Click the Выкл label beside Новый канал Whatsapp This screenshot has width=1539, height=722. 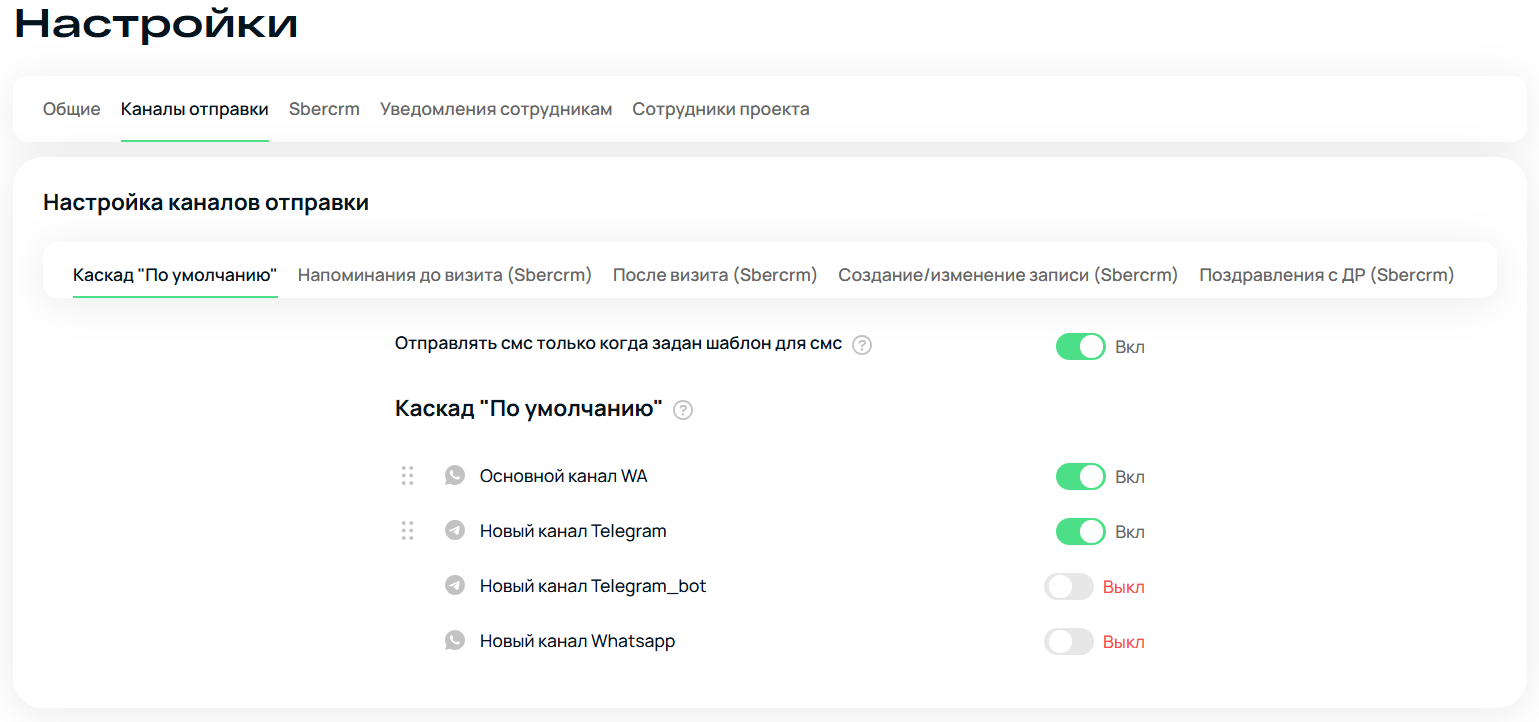(x=1124, y=642)
